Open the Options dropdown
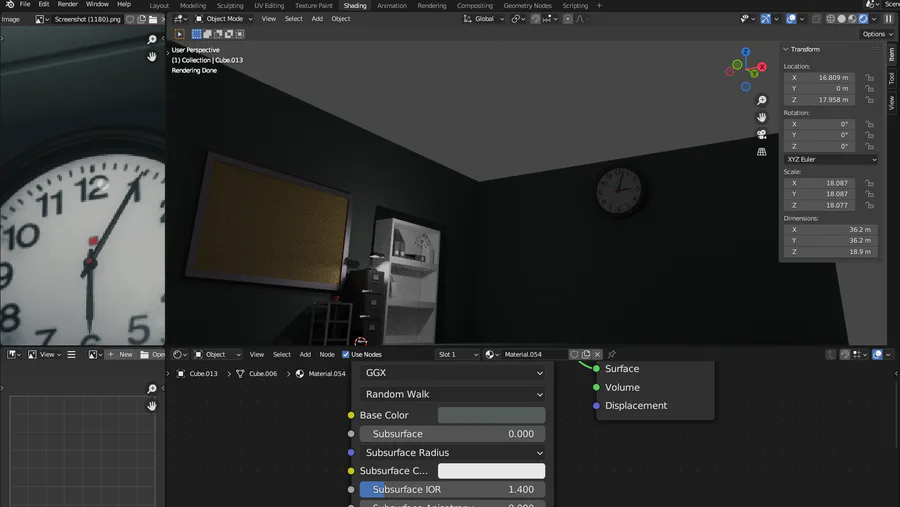Viewport: 900px width, 507px height. tap(878, 34)
